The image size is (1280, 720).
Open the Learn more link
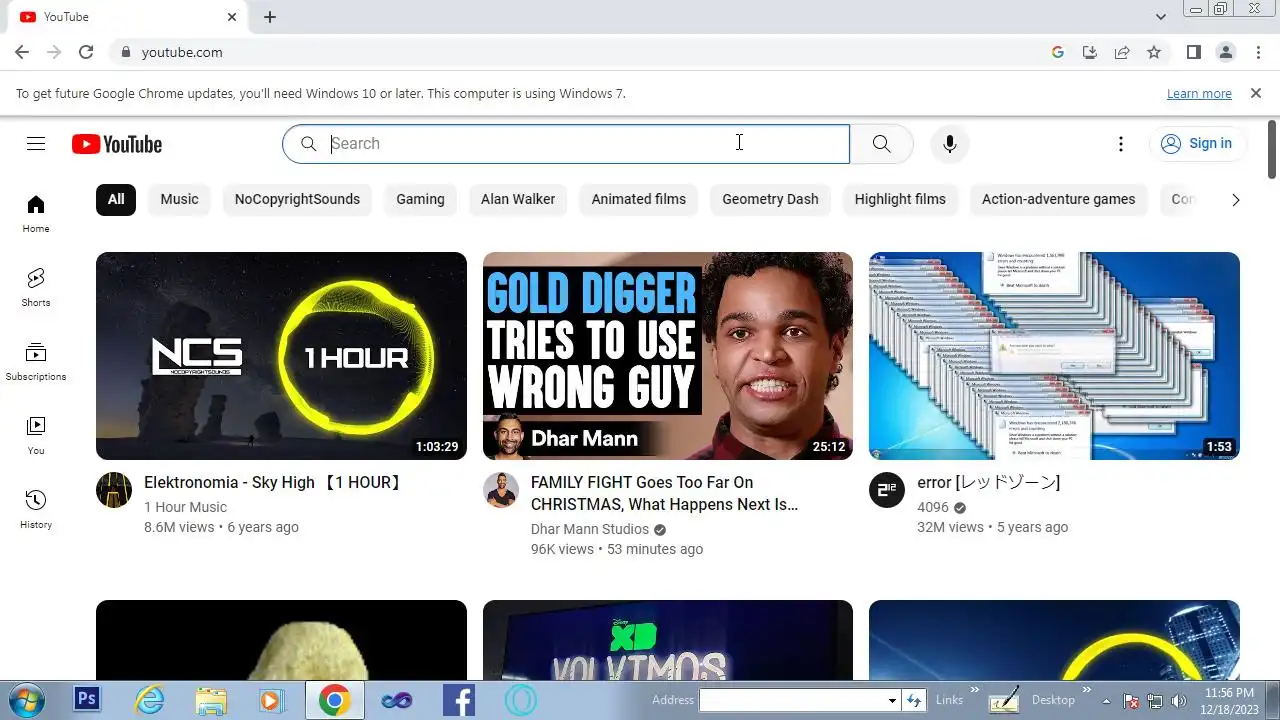click(1199, 94)
